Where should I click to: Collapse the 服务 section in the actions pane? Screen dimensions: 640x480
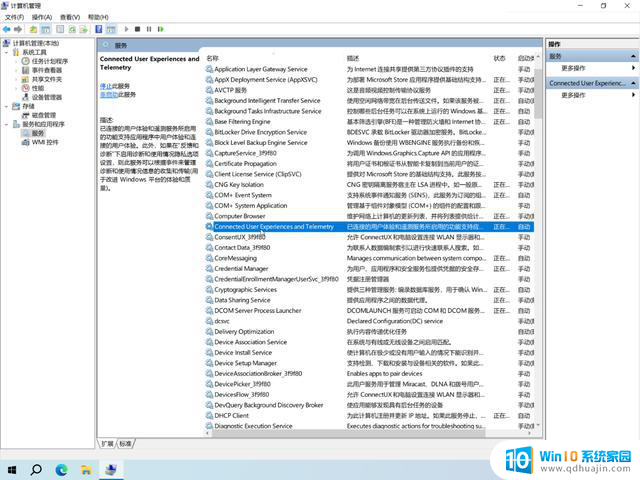click(633, 56)
